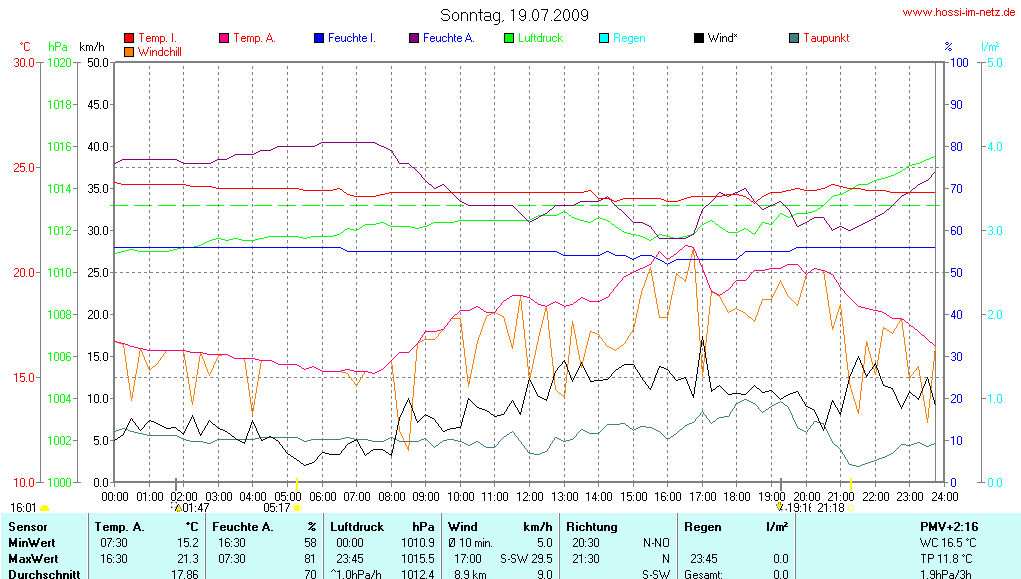Click the 19:16 triangle marker on timeline
Viewport: 1021px width, 579px height.
[780, 507]
